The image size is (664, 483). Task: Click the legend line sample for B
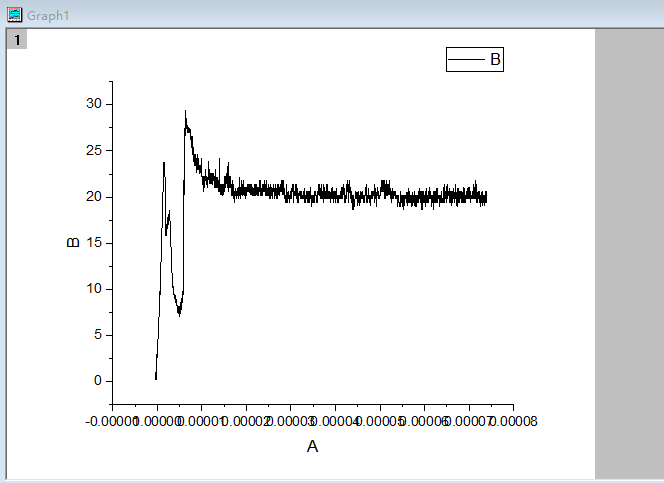[466, 60]
